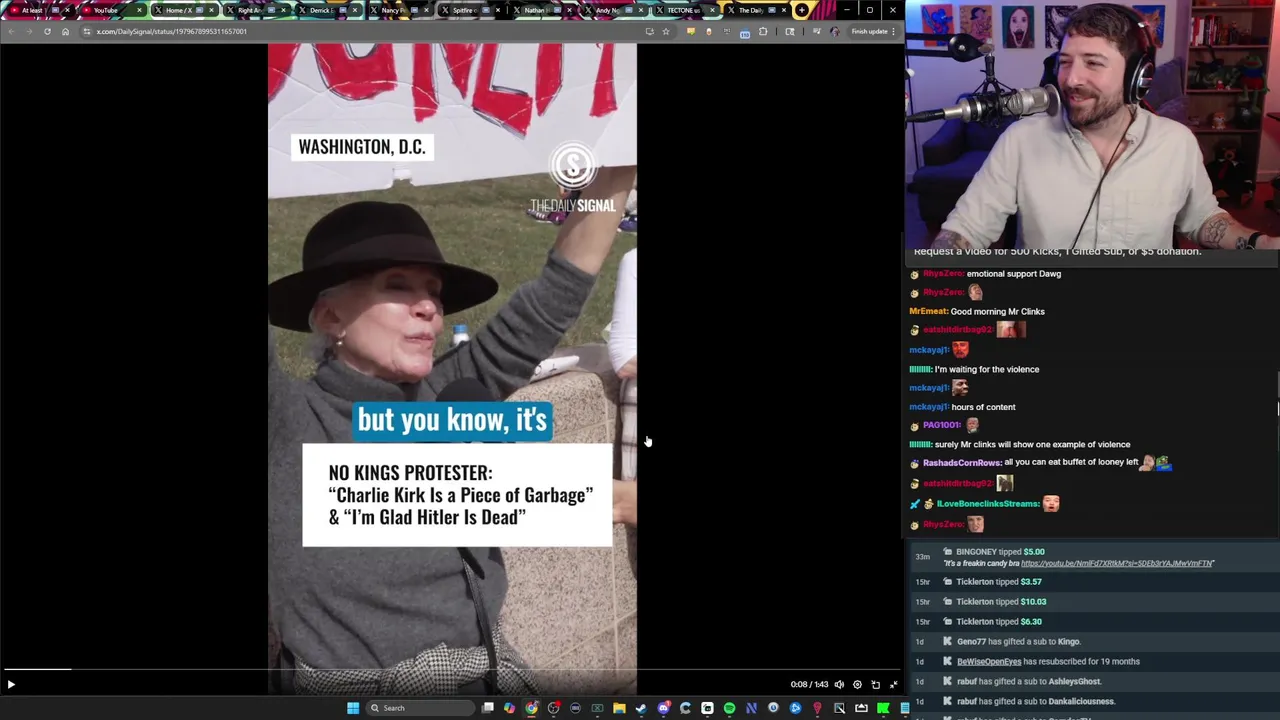Screen dimensions: 1280x720
Task: Click the Dankaliciousness recipient name
Action: (1081, 701)
